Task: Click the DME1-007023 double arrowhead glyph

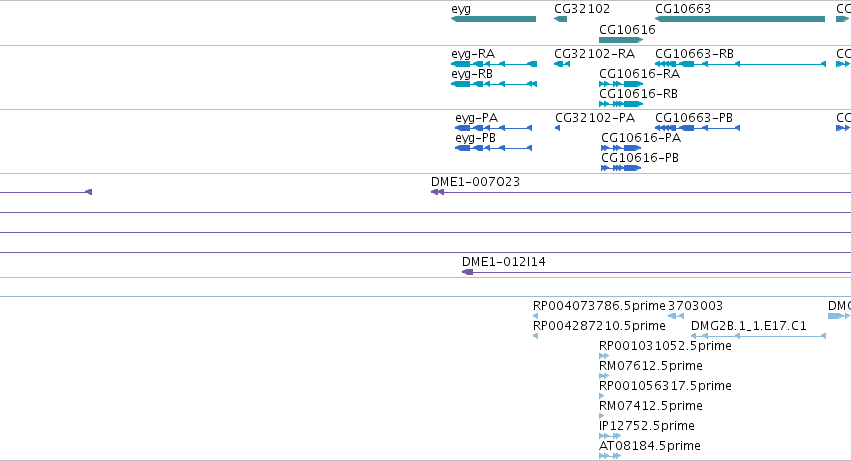Action: click(x=437, y=192)
